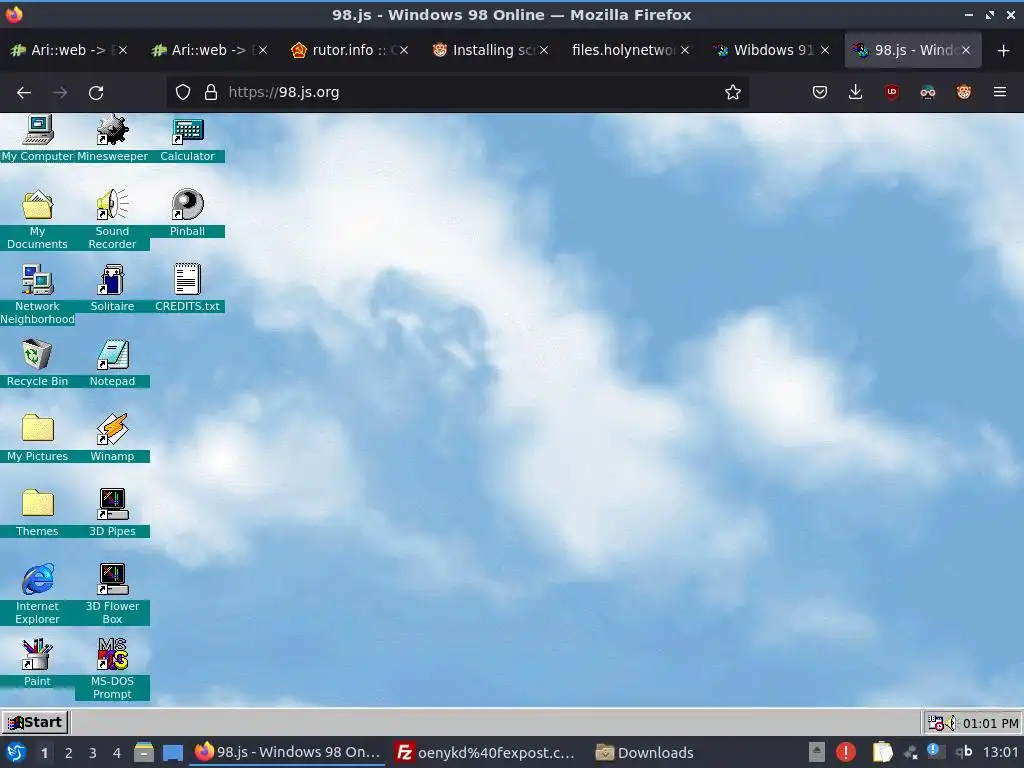Open the clipboard manager tray icon
This screenshot has height=768, width=1024.
click(882, 752)
